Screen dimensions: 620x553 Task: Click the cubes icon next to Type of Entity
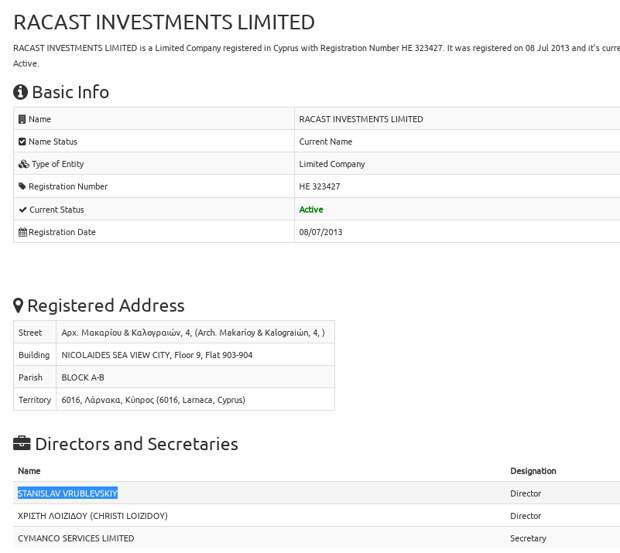pos(24,164)
